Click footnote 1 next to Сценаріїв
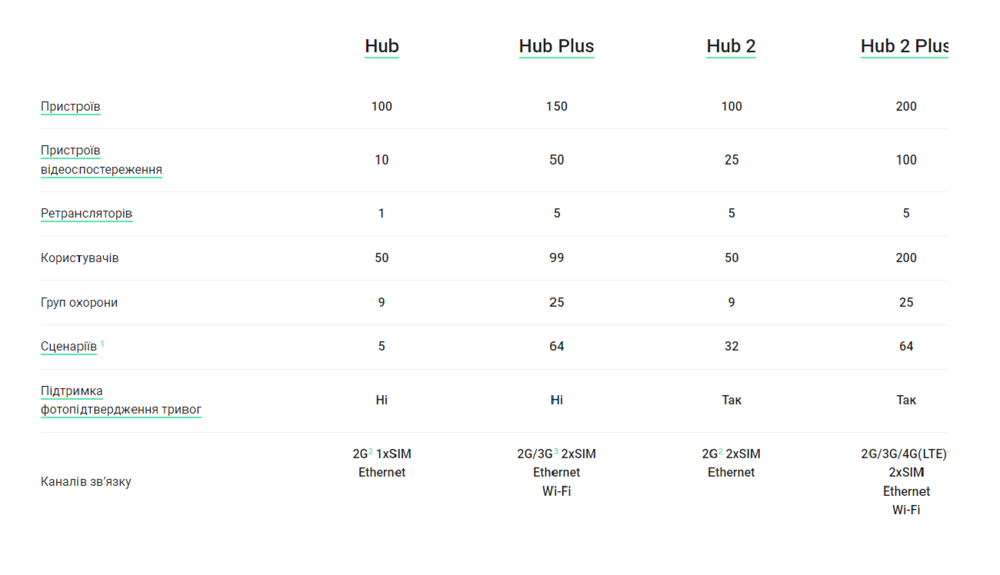The height and width of the screenshot is (575, 1000). (102, 344)
